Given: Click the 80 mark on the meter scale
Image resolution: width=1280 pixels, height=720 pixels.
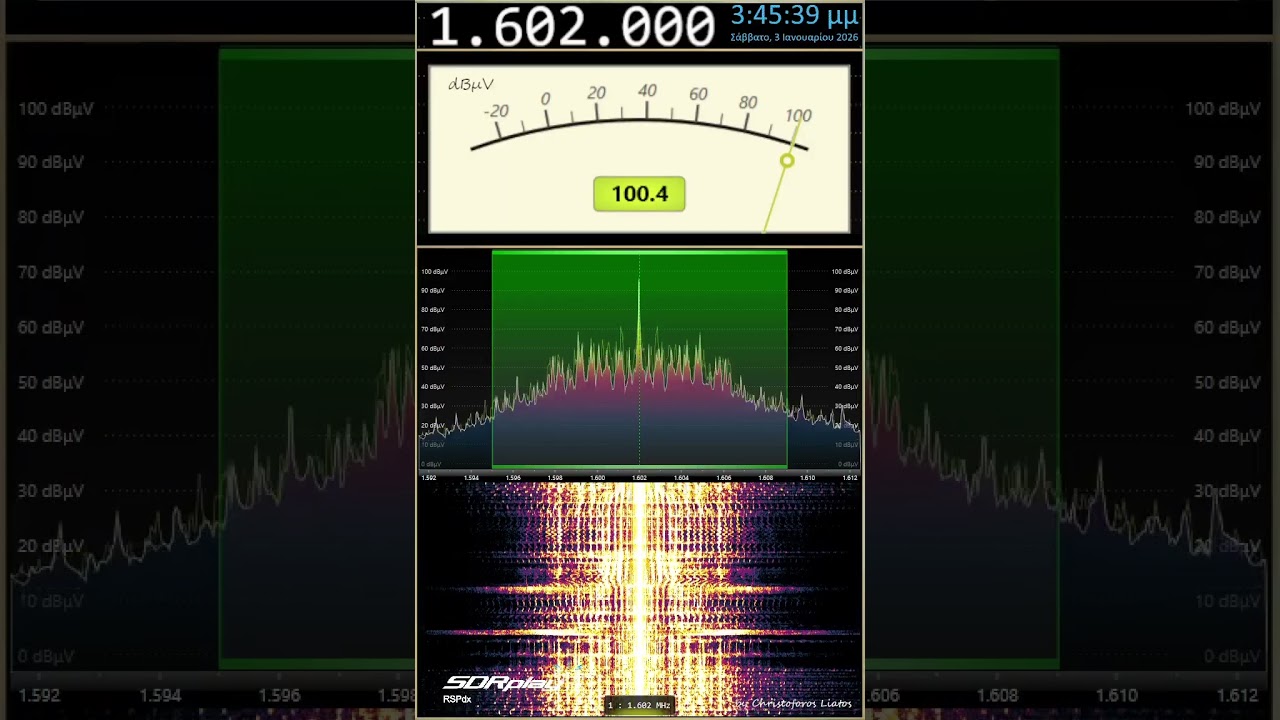Looking at the screenshot, I should 748,103.
